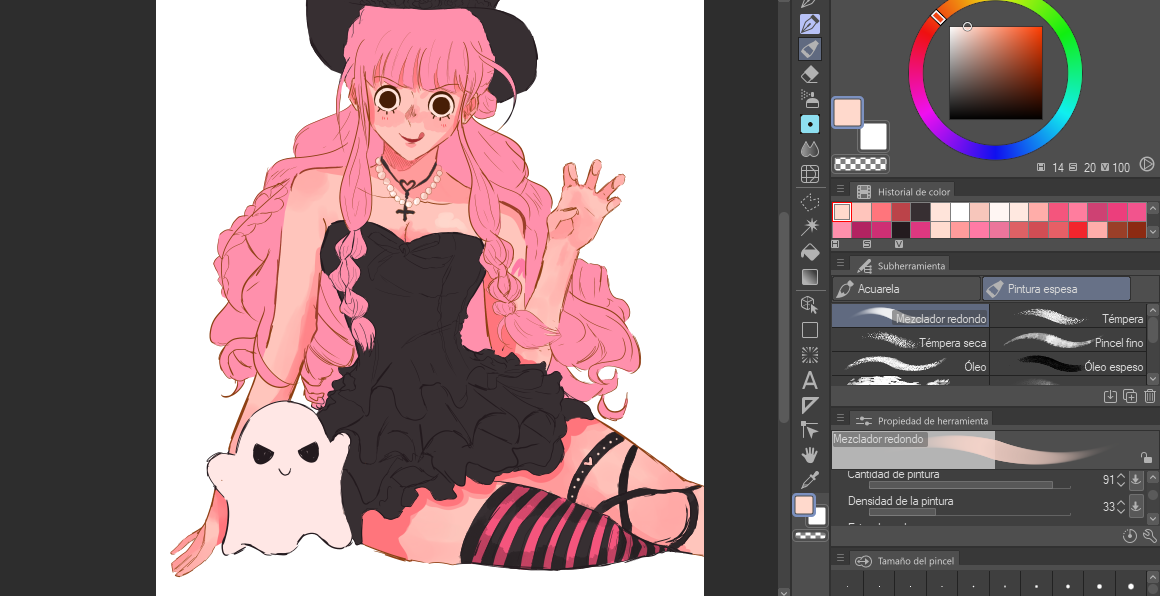Screen dimensions: 1160x596
Task: Open the Tamaño del pincel tab
Action: click(x=906, y=561)
